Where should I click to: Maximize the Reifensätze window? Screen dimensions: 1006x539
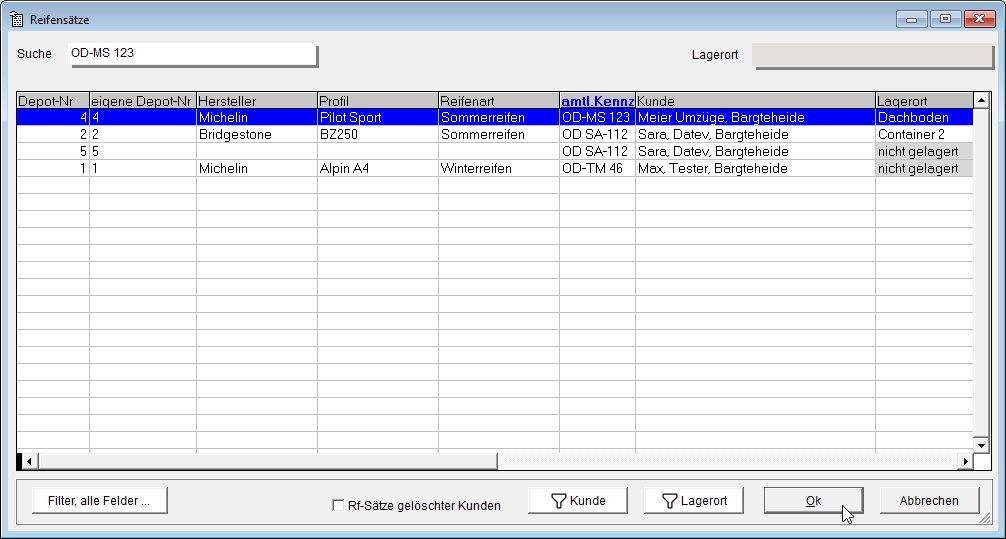tap(945, 19)
